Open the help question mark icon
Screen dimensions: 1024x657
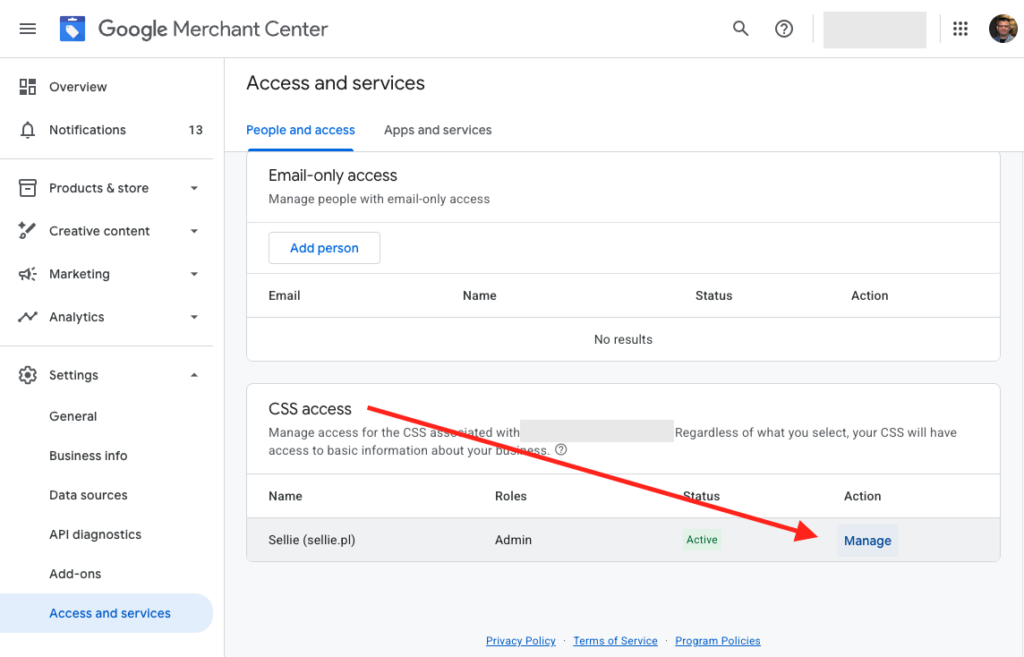coord(784,29)
